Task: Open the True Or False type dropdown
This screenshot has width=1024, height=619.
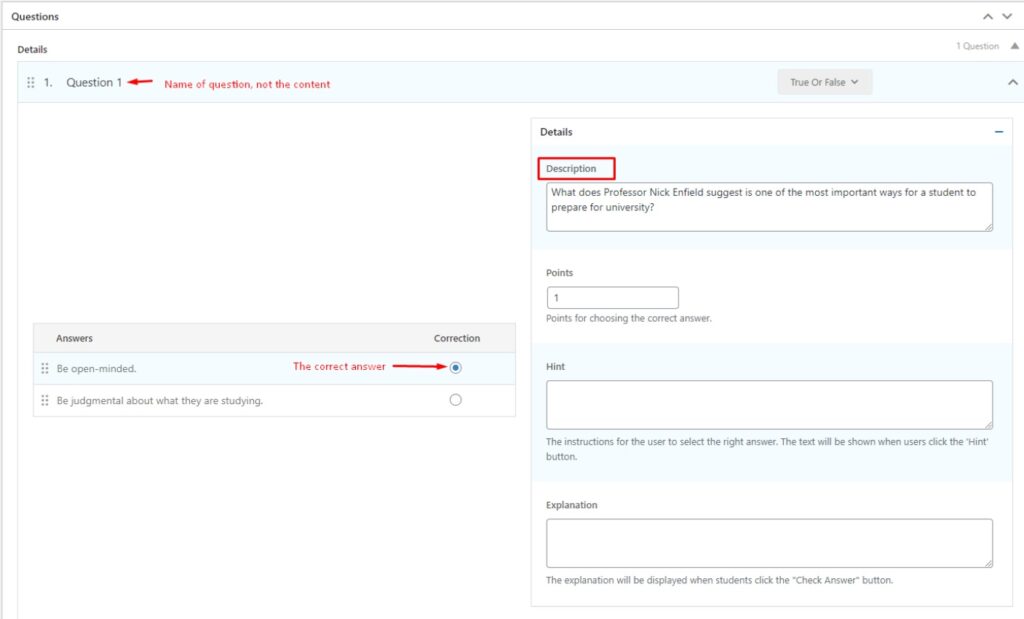Action: 824,82
